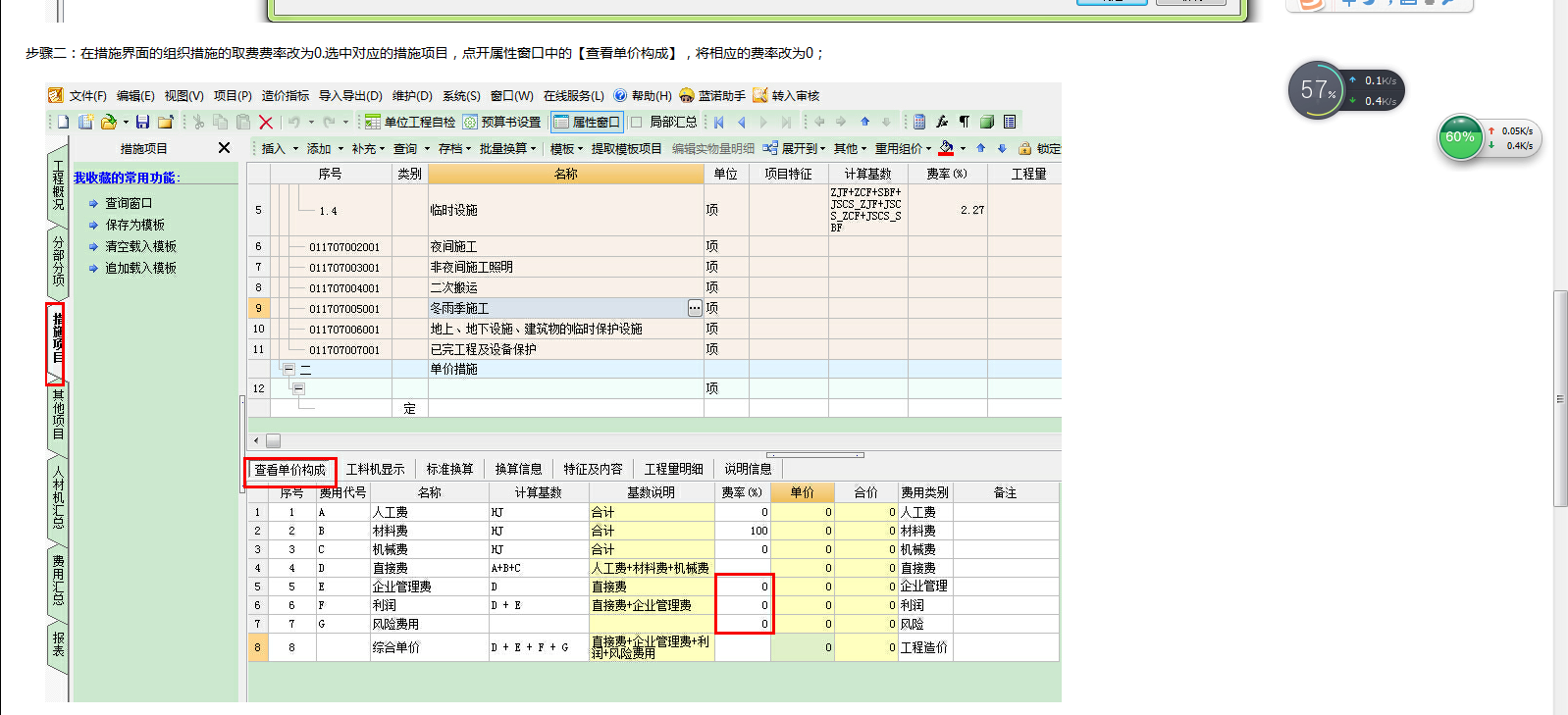
Task: Click the red X delete icon
Action: tap(266, 122)
